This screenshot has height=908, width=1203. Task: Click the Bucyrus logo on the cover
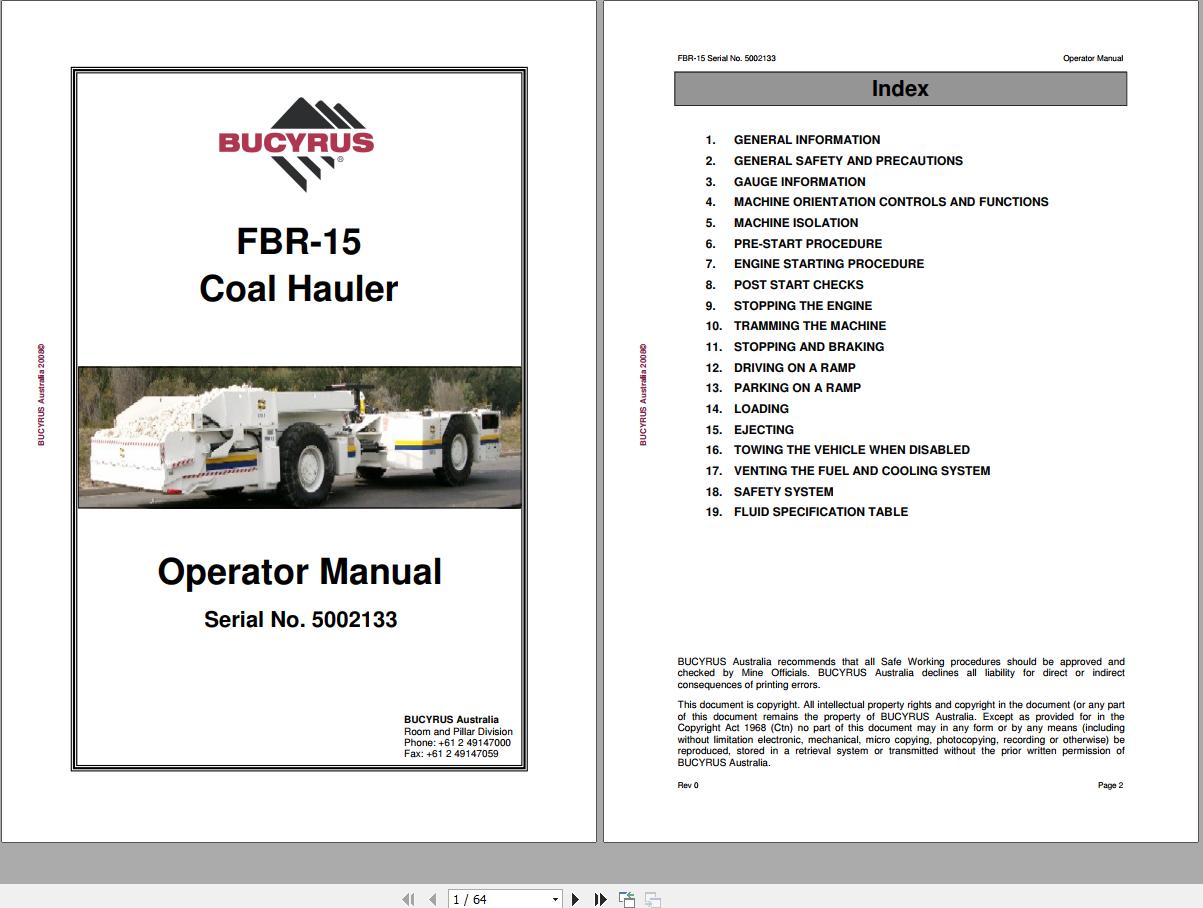click(297, 144)
